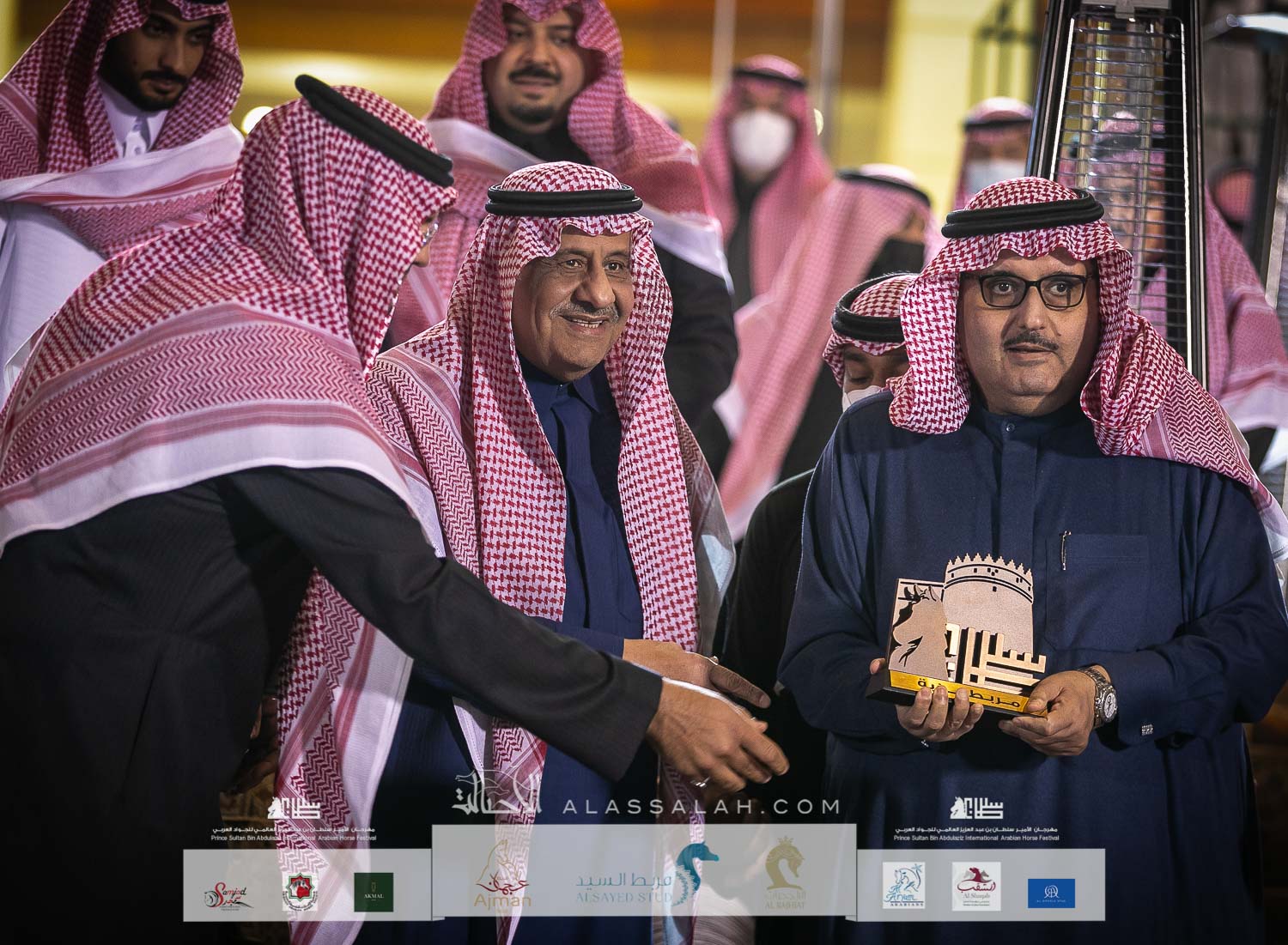Click the silver wristwatch
The width and height of the screenshot is (1288, 945).
[x=1099, y=691]
